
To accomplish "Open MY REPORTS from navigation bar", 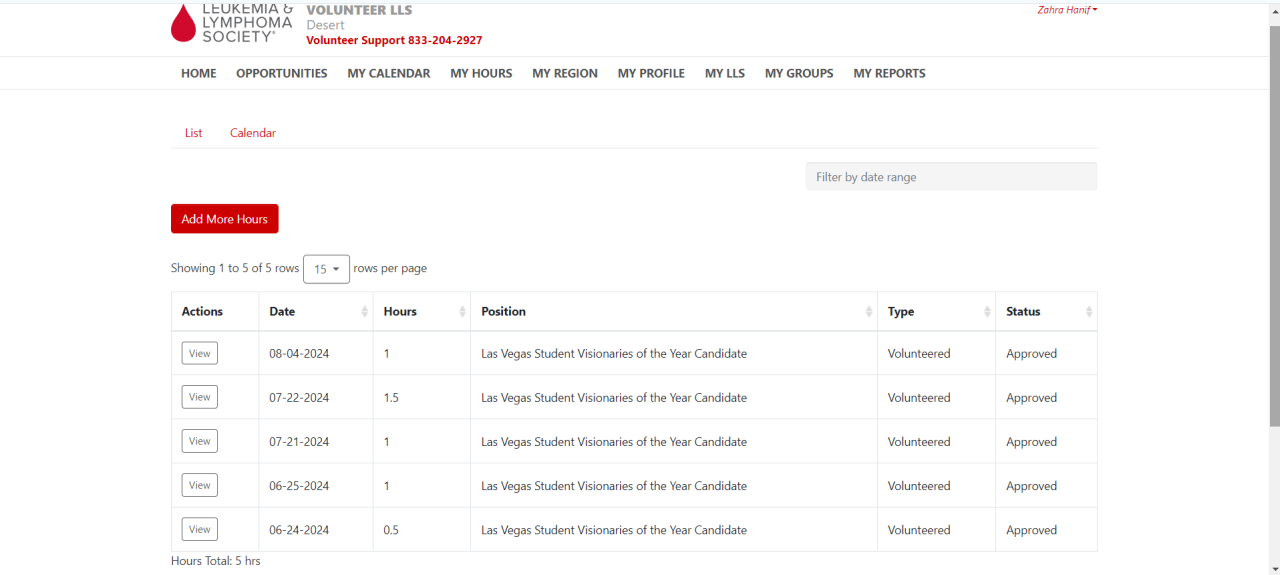I will tap(889, 73).
